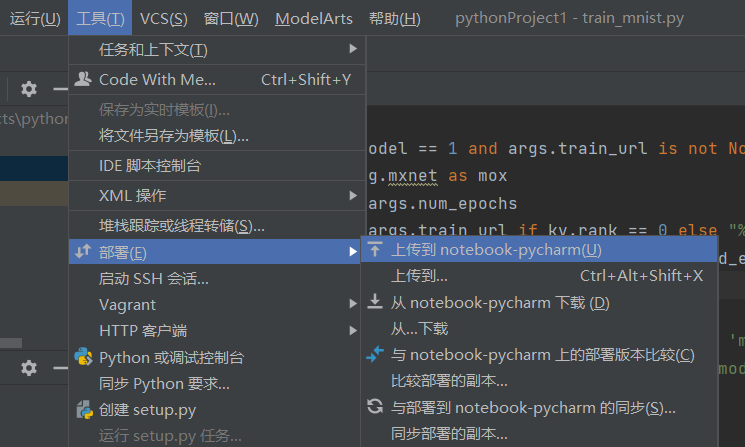This screenshot has width=745, height=447.
Task: Click the lower panel settings gear icon
Action: point(29,368)
